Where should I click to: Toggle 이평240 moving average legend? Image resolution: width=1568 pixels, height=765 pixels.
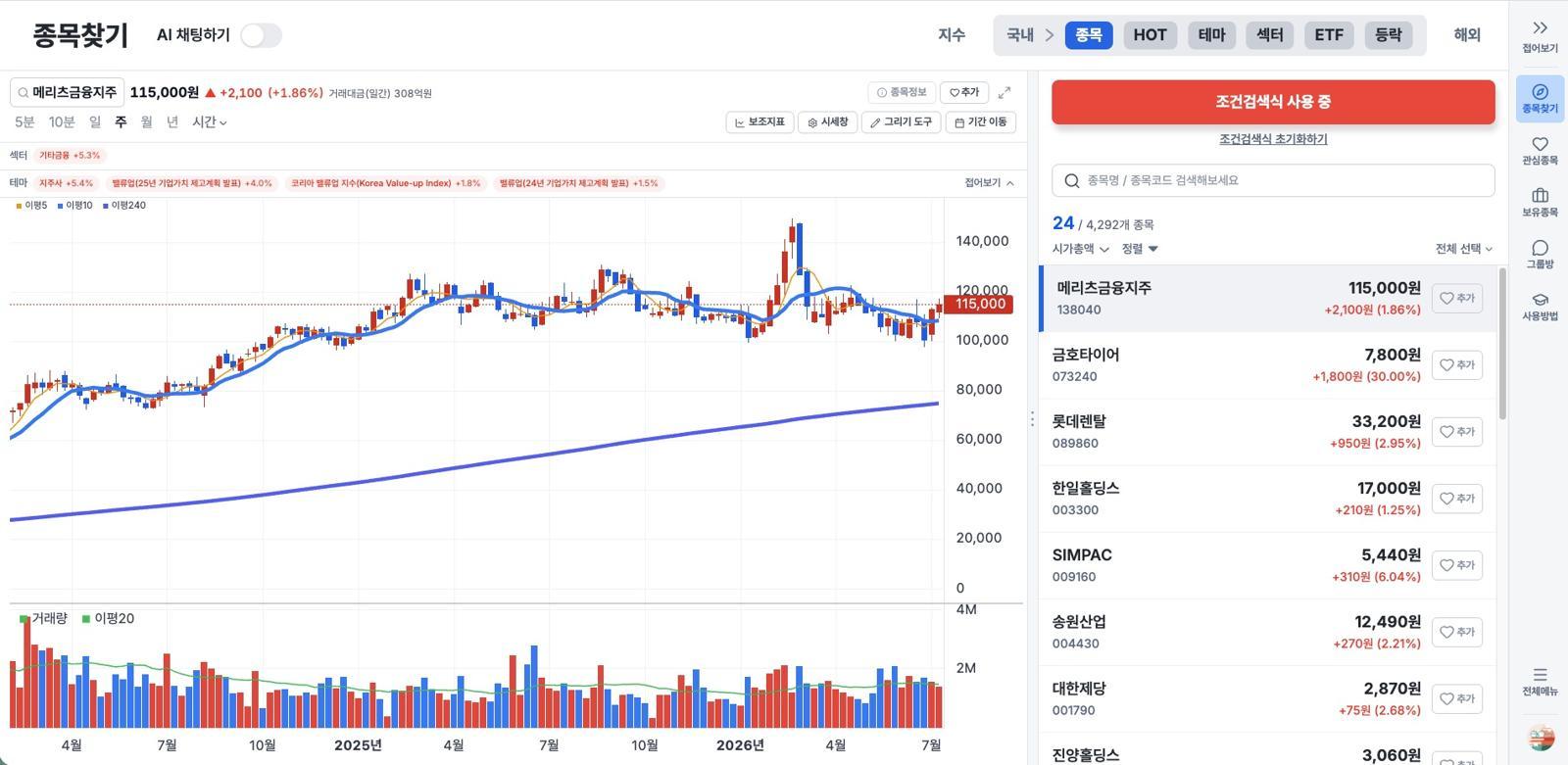point(123,206)
